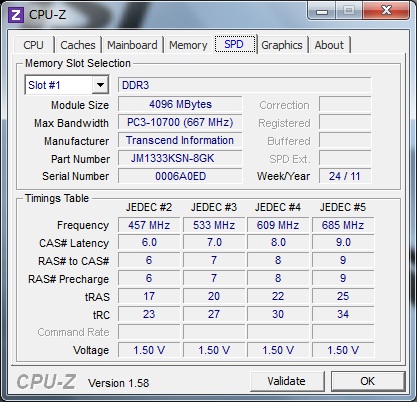This screenshot has width=417, height=402.
Task: Click the JEDEC #4 column header
Action: click(x=278, y=207)
